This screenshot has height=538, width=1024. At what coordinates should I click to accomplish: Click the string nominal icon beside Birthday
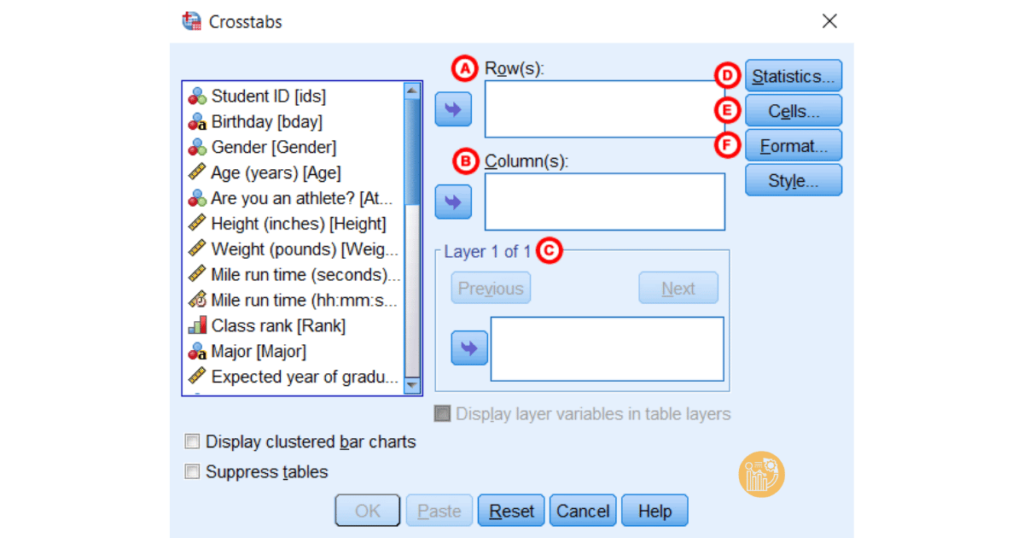click(x=197, y=121)
